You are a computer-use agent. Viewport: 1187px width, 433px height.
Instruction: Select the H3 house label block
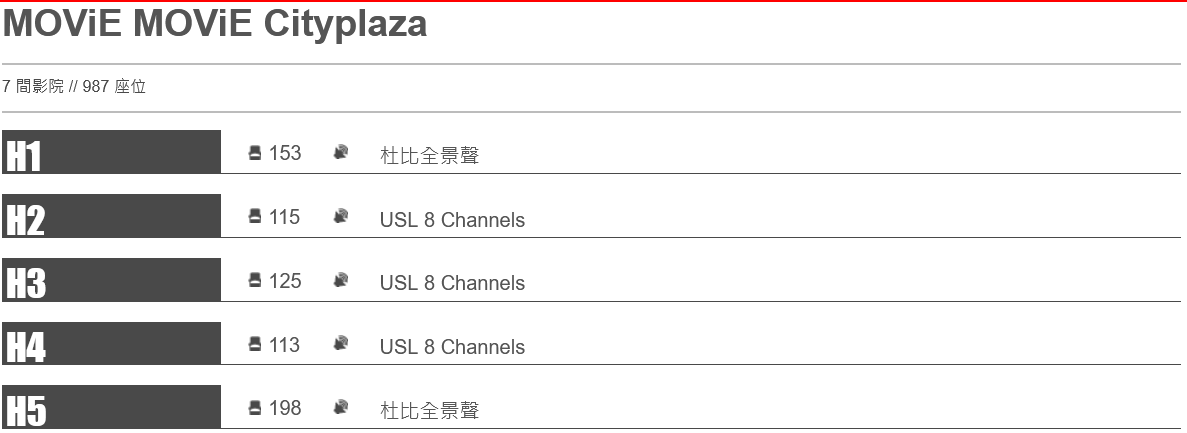pyautogui.click(x=111, y=280)
